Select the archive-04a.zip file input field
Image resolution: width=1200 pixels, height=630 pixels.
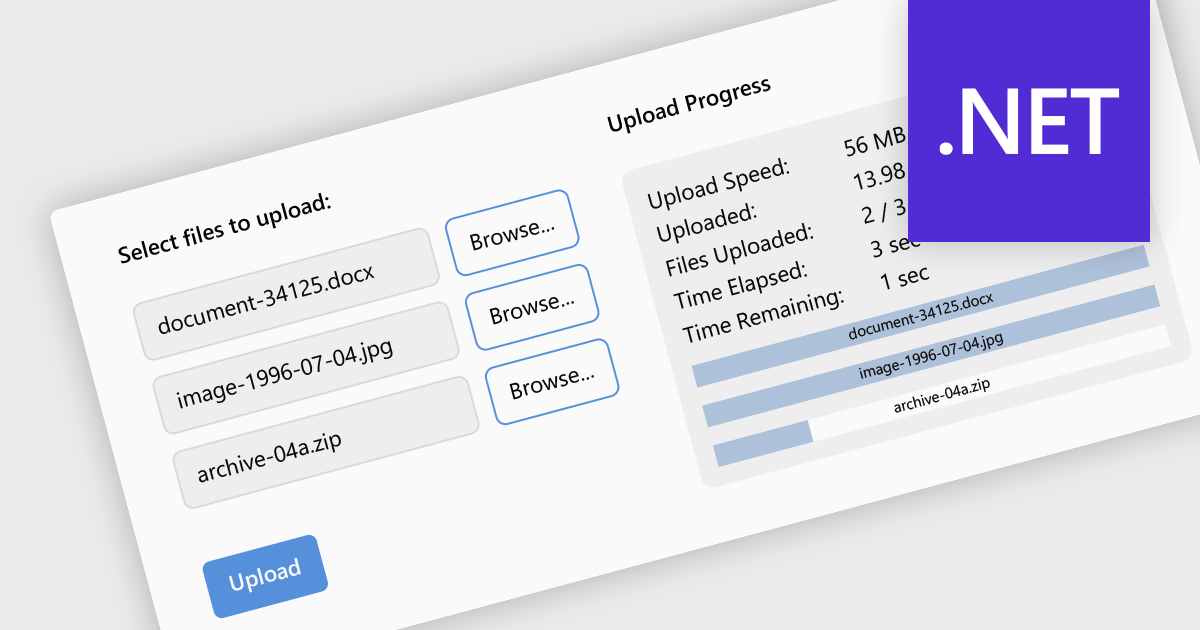[x=325, y=442]
